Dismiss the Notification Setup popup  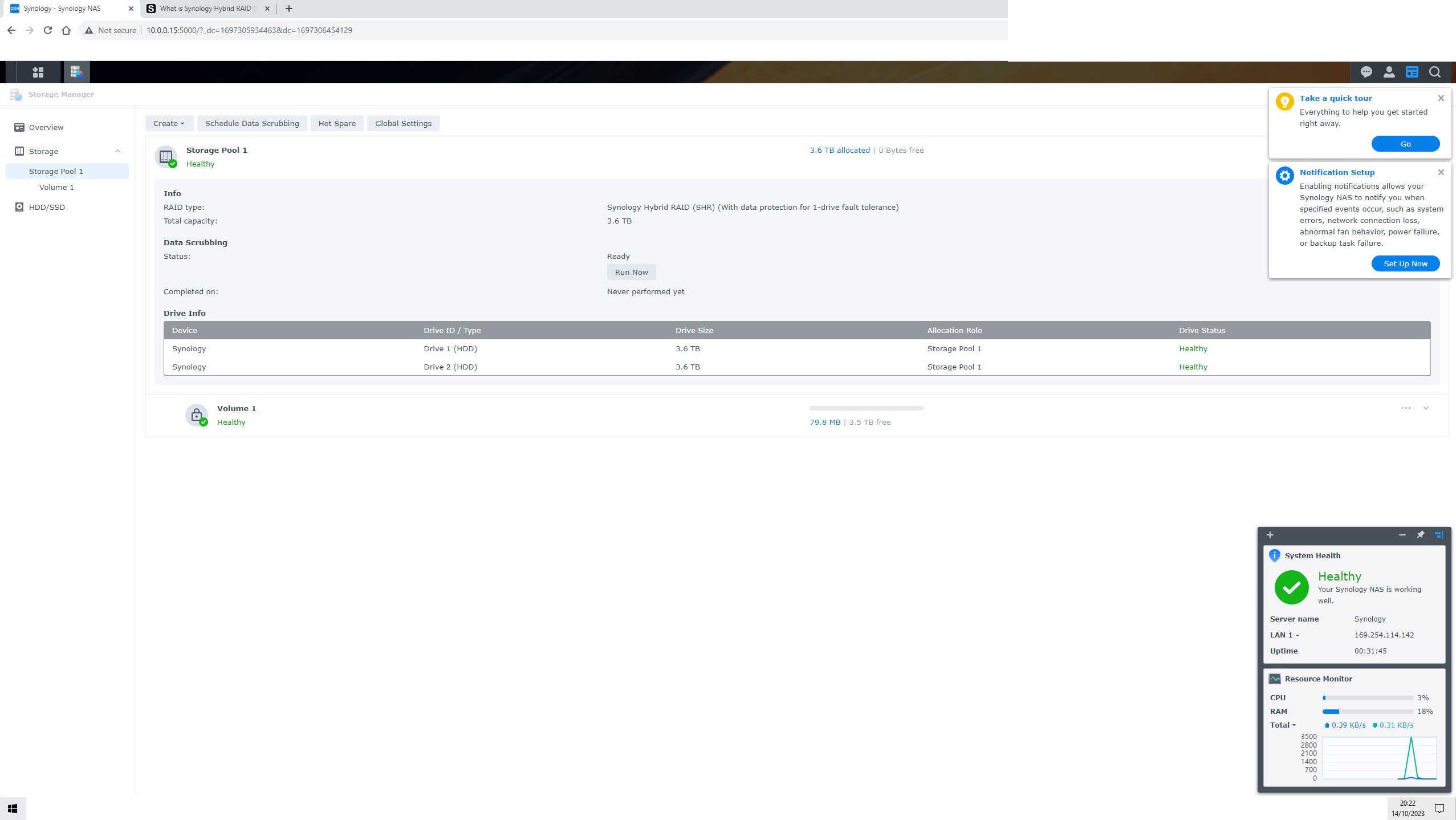click(x=1441, y=172)
